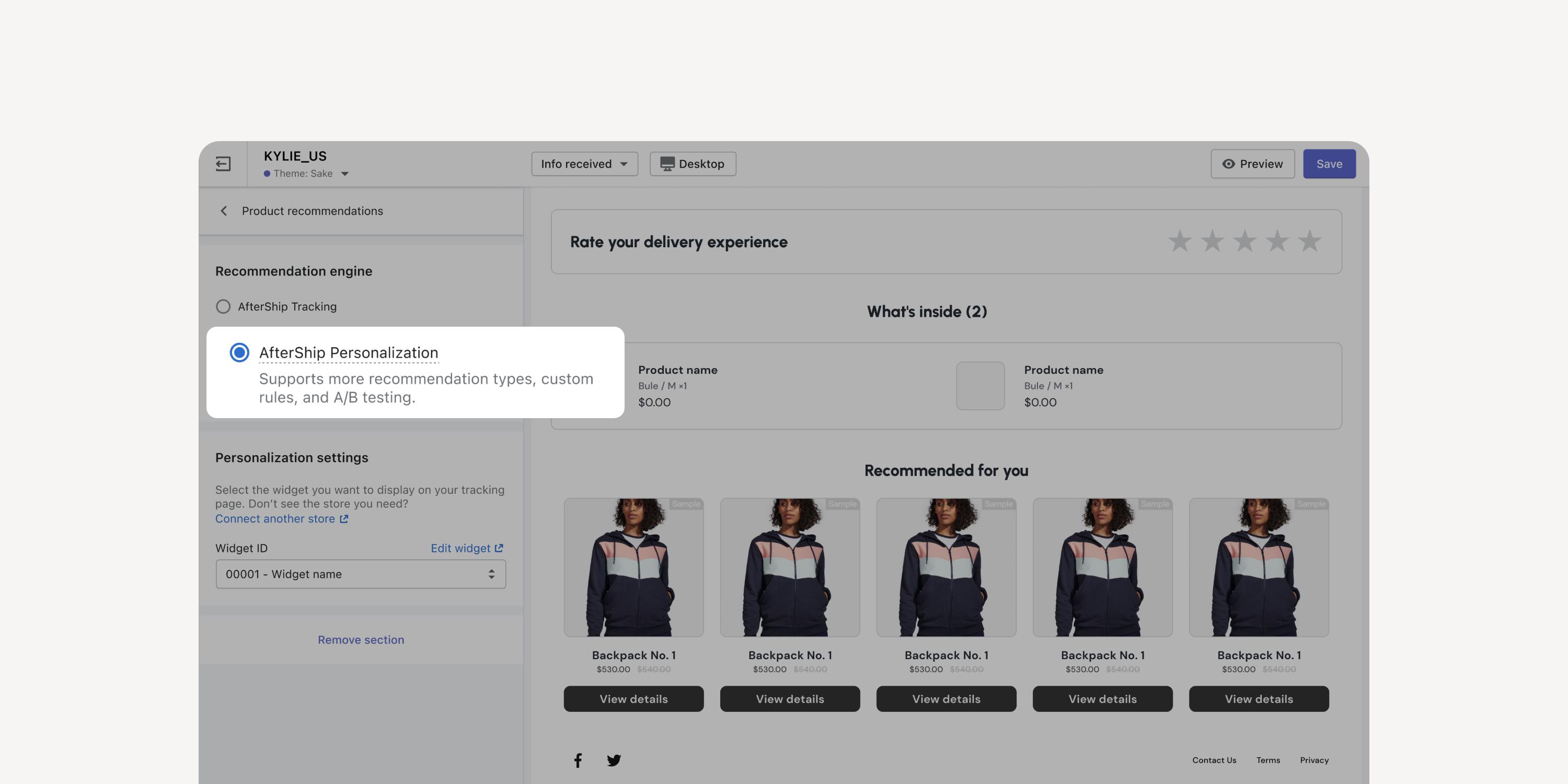This screenshot has height=784, width=1568.
Task: Click View details on the first backpack
Action: point(633,699)
